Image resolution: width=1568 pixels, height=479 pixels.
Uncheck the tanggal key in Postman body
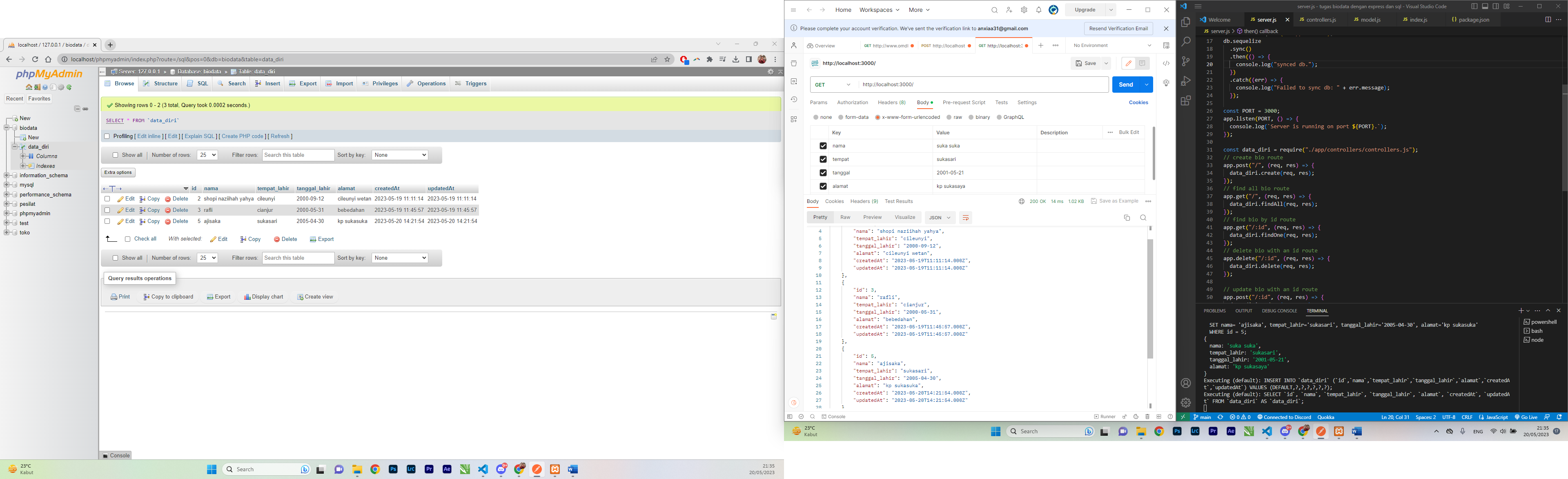pos(824,172)
